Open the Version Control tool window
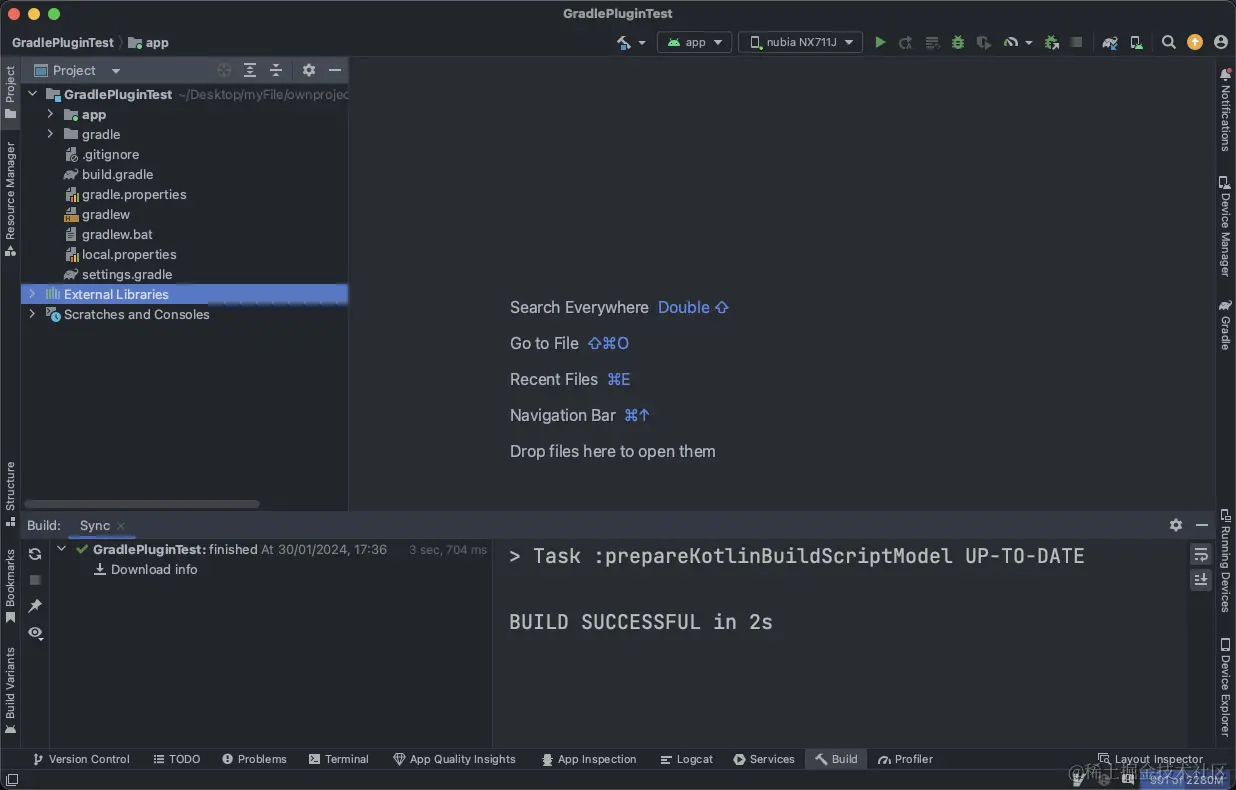This screenshot has width=1236, height=790. (81, 759)
